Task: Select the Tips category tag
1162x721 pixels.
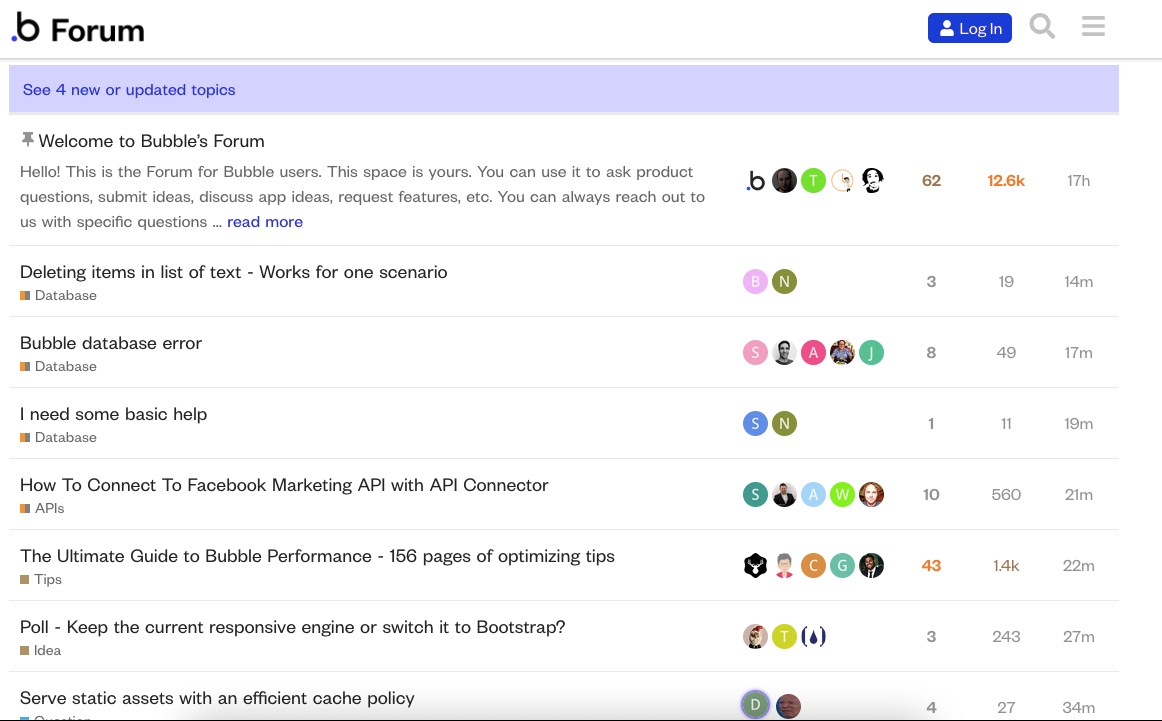Action: pyautogui.click(x=47, y=580)
